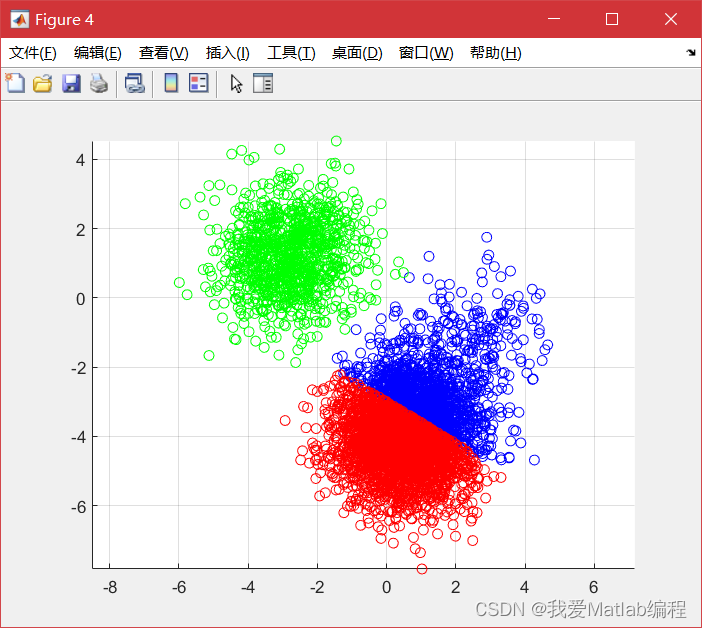Open the 桌面(D) menu
The height and width of the screenshot is (628, 702).
tap(357, 53)
